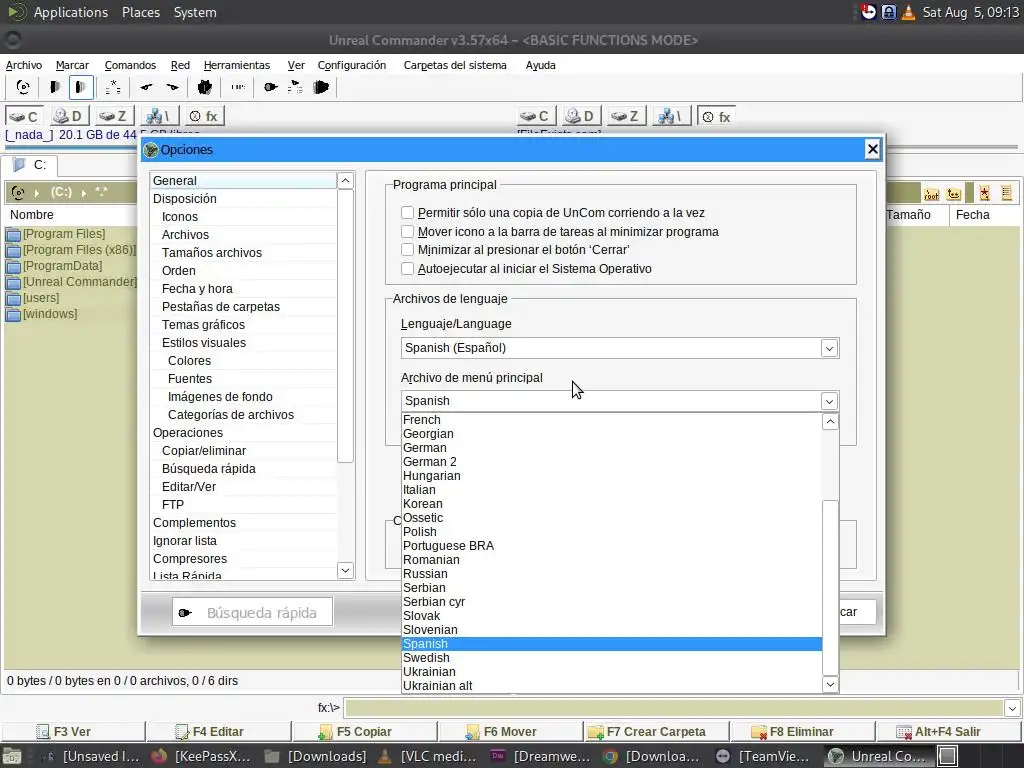Click language list scroll-down arrow
This screenshot has width=1024, height=768.
coord(830,684)
